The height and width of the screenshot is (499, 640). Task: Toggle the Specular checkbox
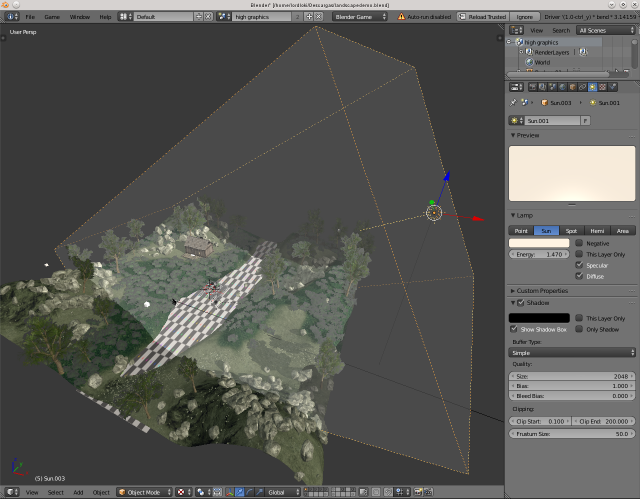580,266
